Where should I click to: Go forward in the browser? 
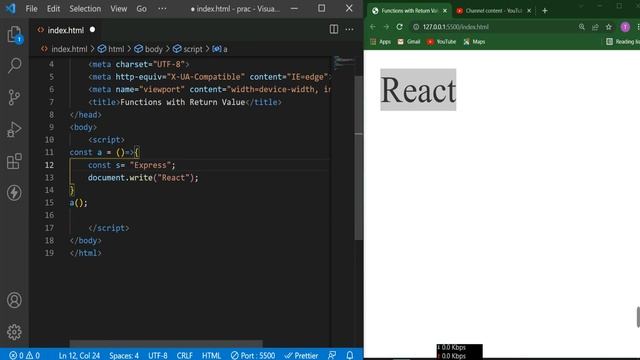(x=386, y=27)
